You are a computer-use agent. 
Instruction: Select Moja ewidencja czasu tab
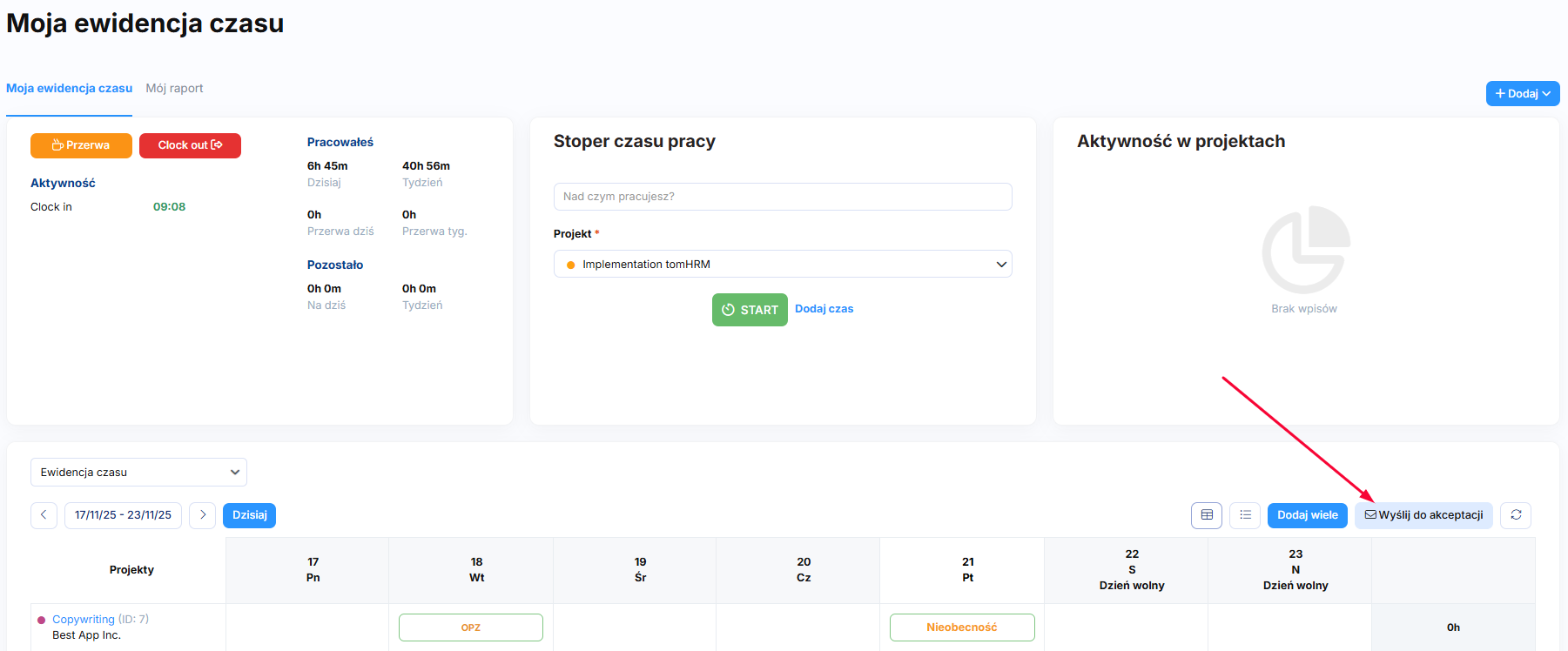(69, 89)
